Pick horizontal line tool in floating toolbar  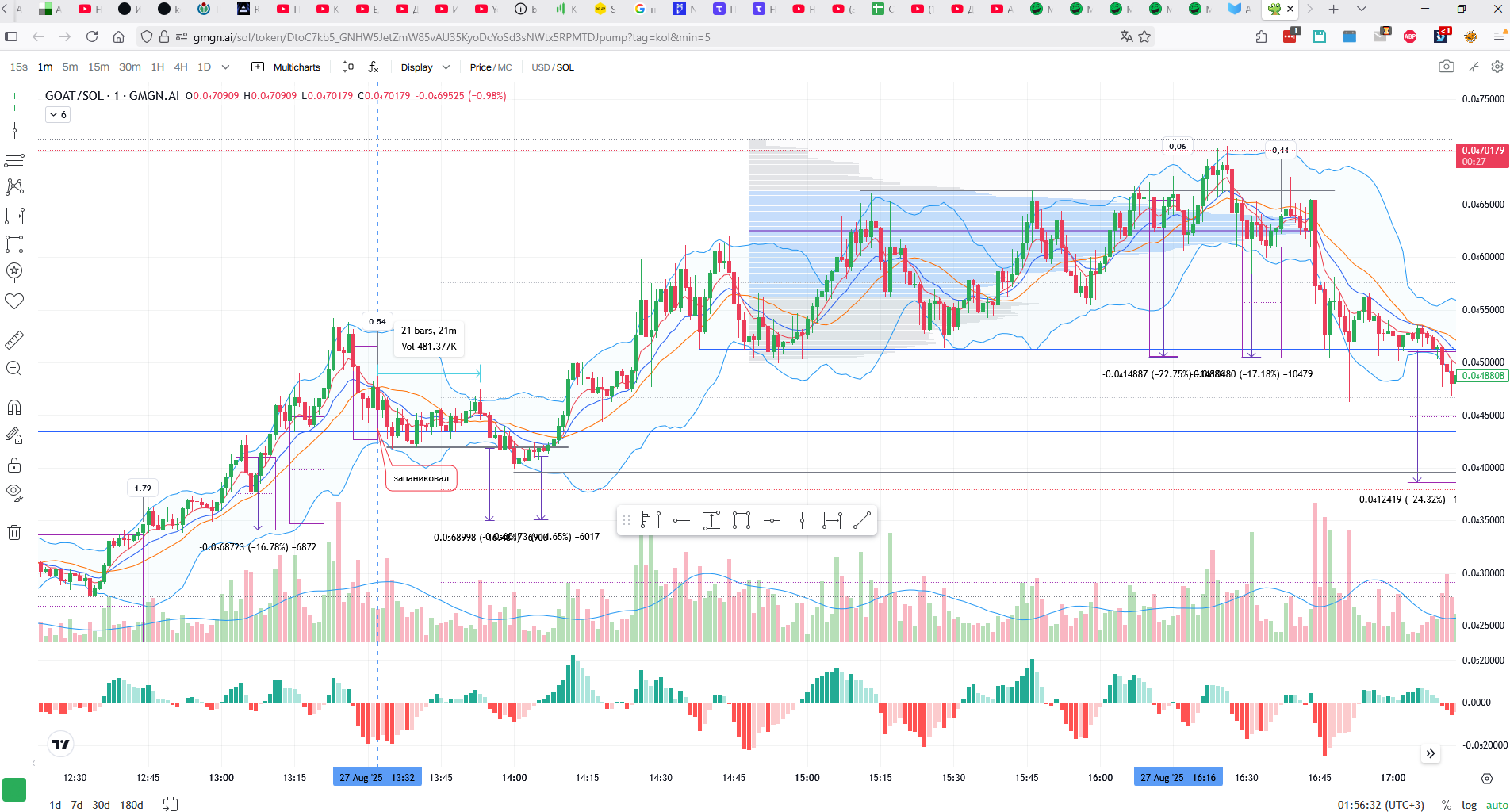772,520
